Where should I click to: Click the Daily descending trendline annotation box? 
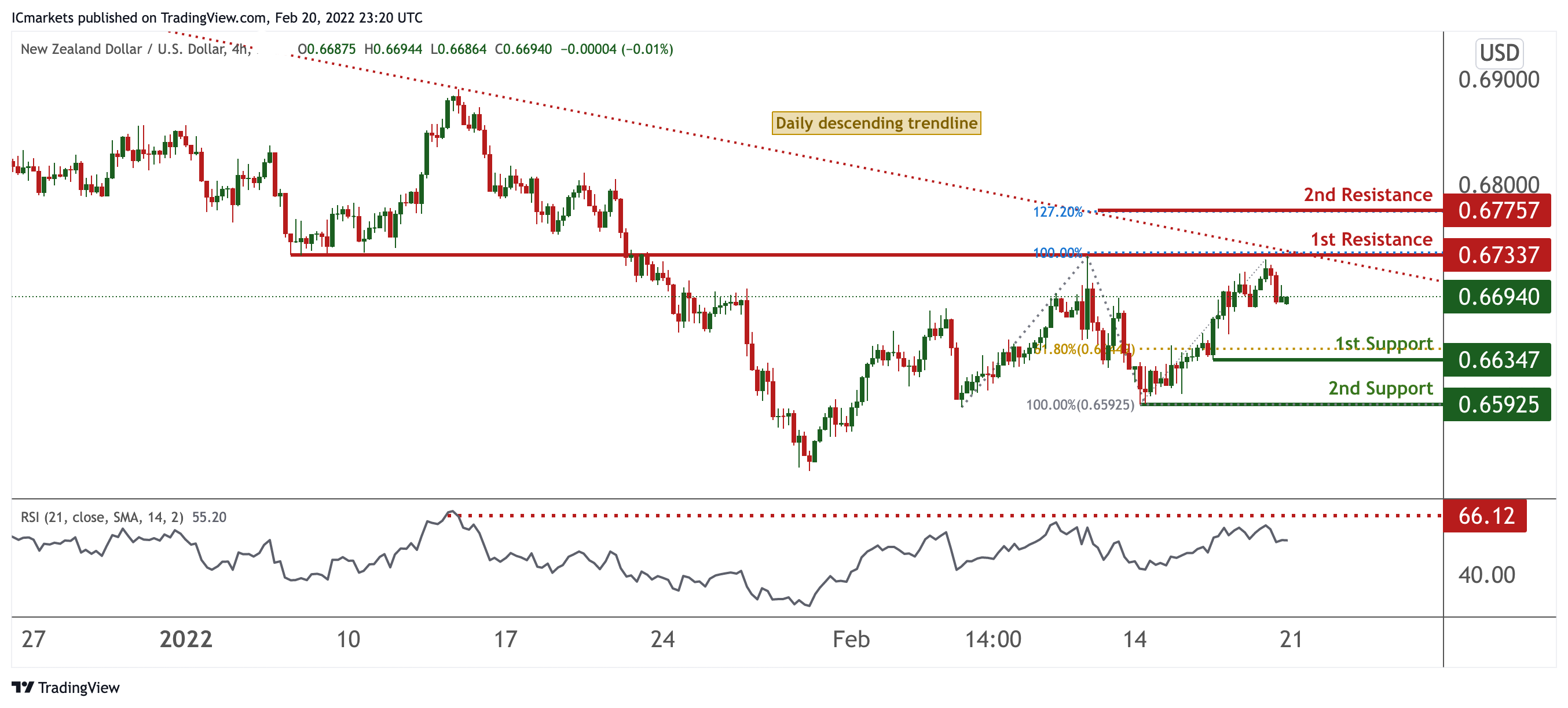coord(876,123)
